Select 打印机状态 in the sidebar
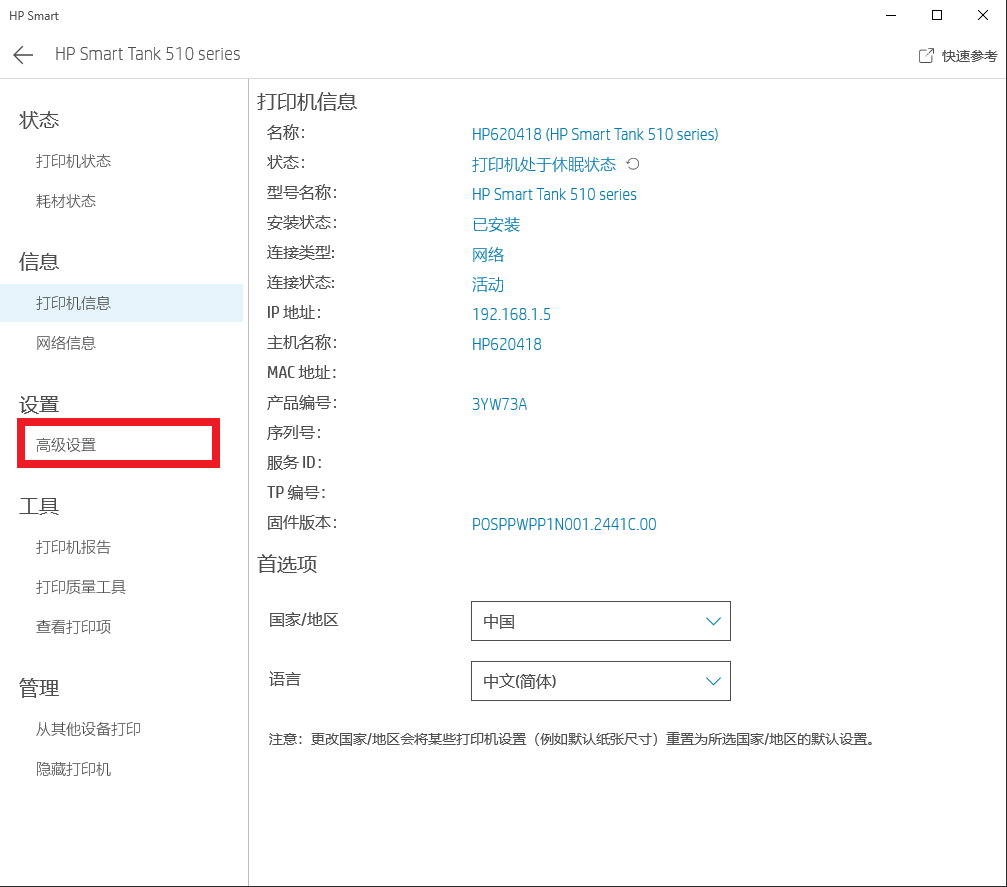Viewport: 1007px width, 887px height. 73,161
